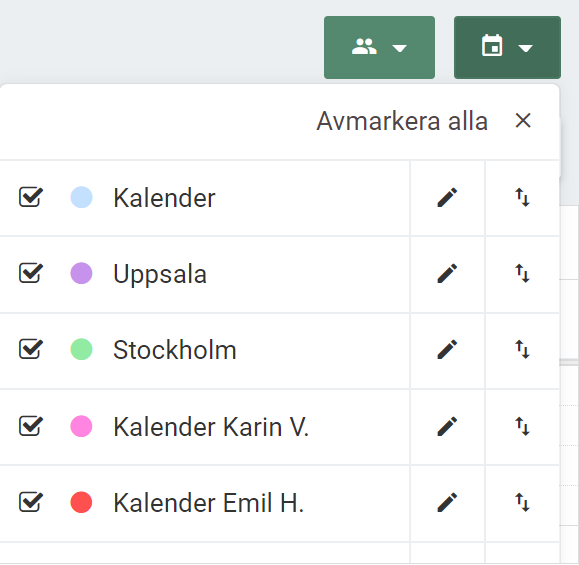This screenshot has height=565, width=579.
Task: Edit Kalender Karin V. via pencil icon
Action: [x=447, y=427]
